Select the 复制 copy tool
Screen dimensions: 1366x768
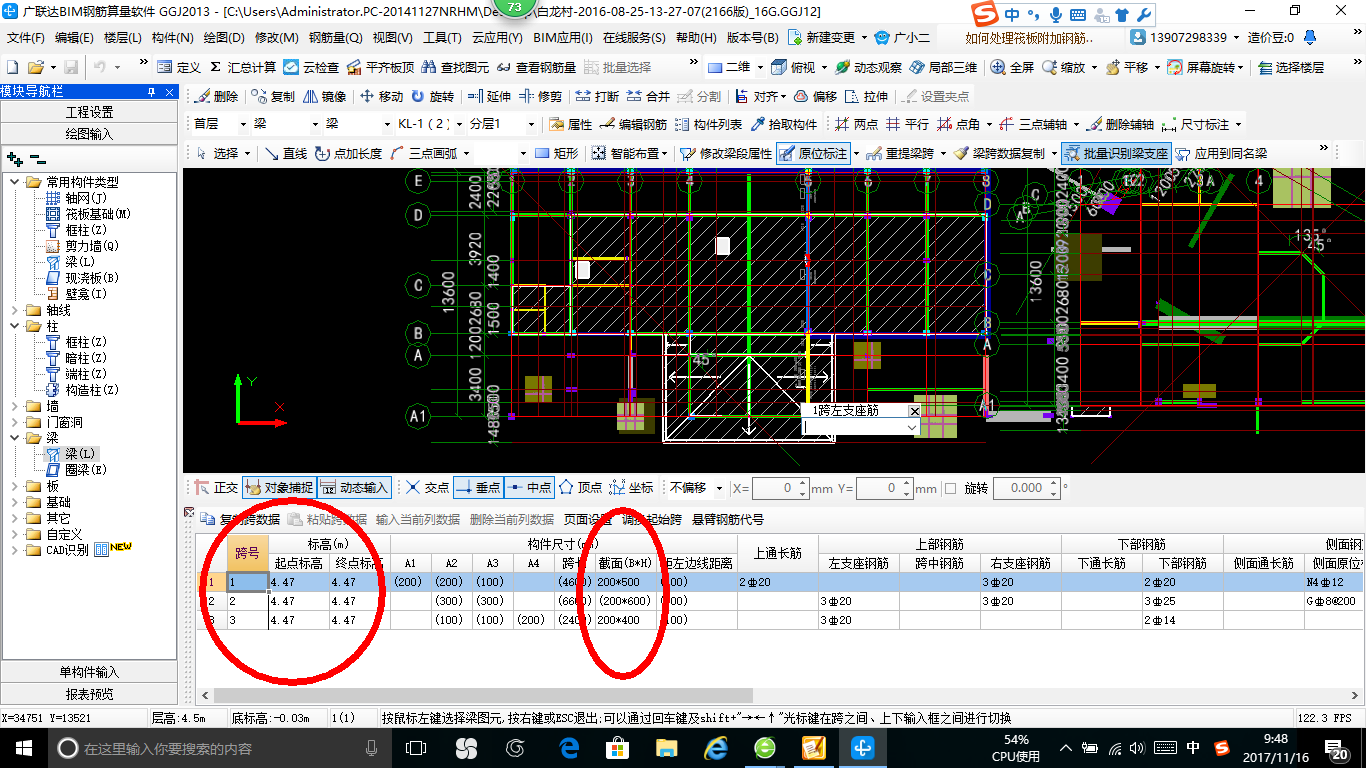tap(274, 97)
